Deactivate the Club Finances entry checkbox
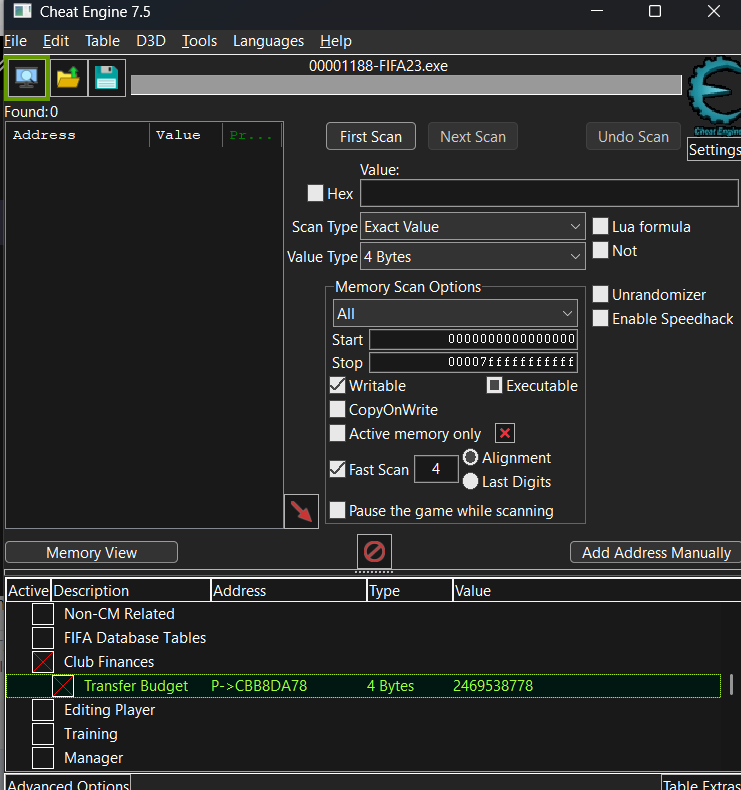This screenshot has width=741, height=790. (x=43, y=662)
